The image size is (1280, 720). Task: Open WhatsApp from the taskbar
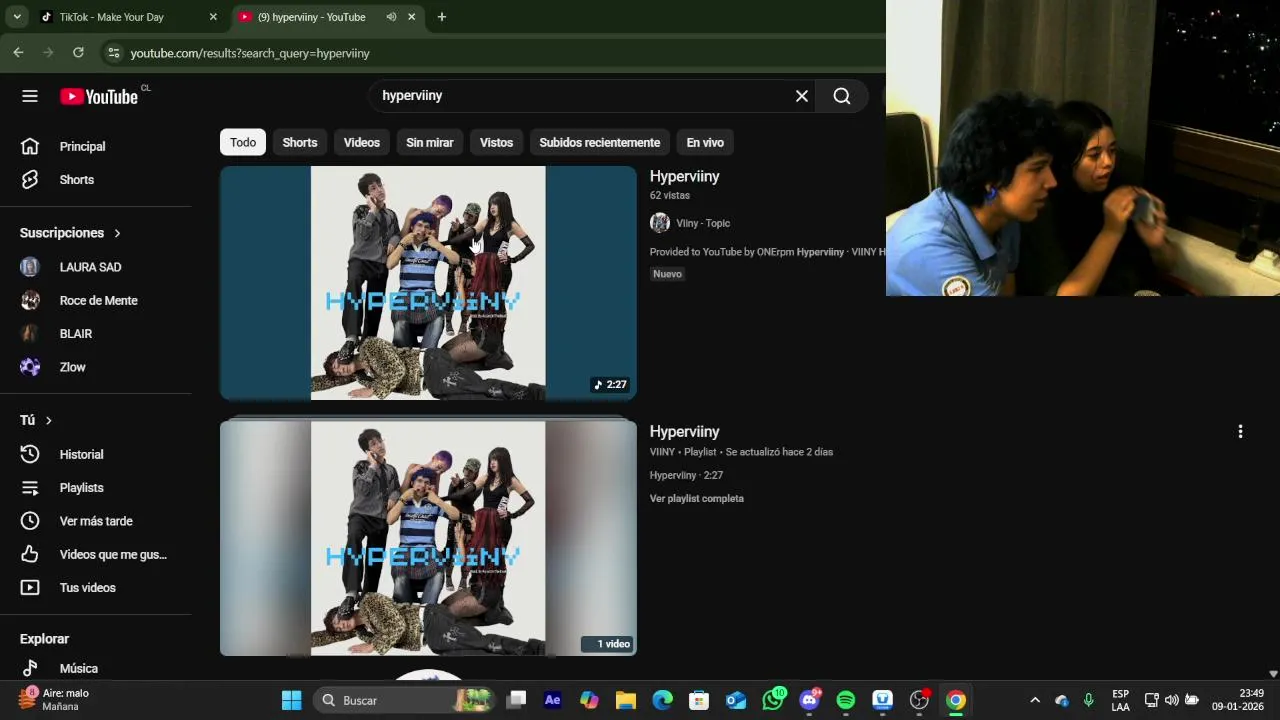point(773,700)
